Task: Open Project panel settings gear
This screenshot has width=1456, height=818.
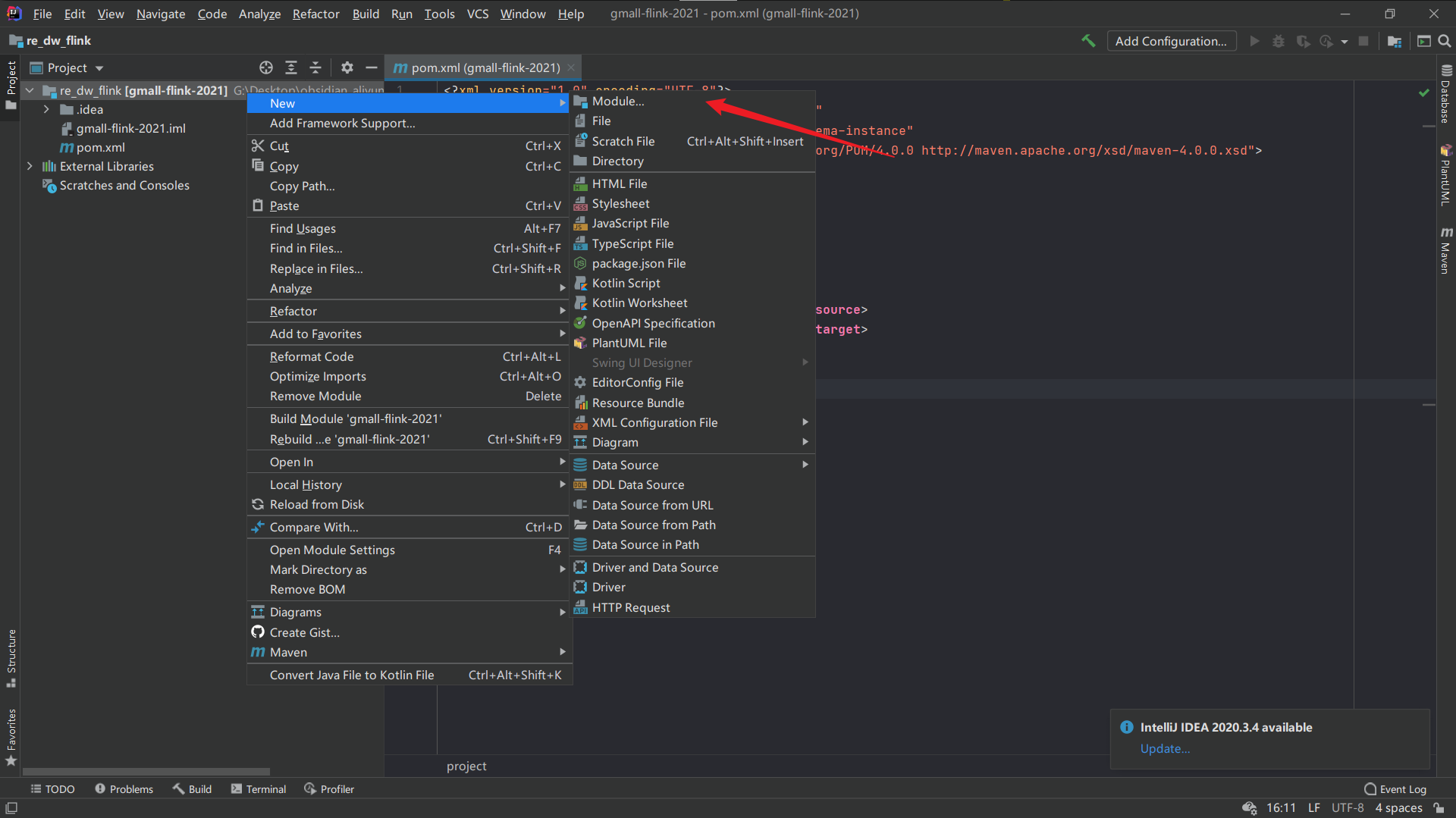Action: pyautogui.click(x=347, y=67)
